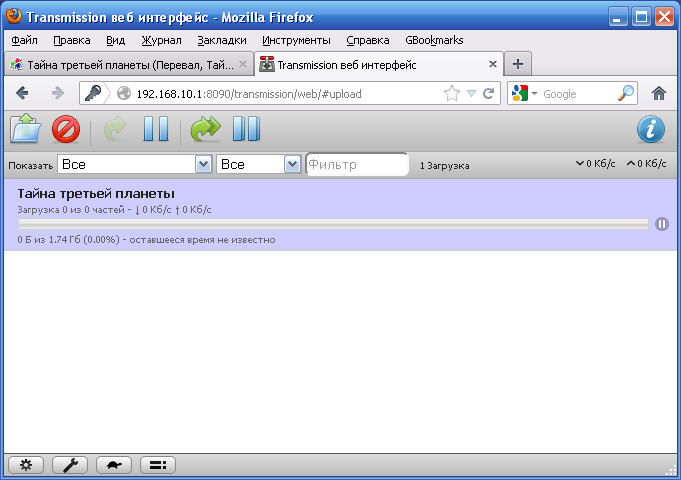Click the red remove torrent icon
This screenshot has height=480, width=681.
click(66, 129)
